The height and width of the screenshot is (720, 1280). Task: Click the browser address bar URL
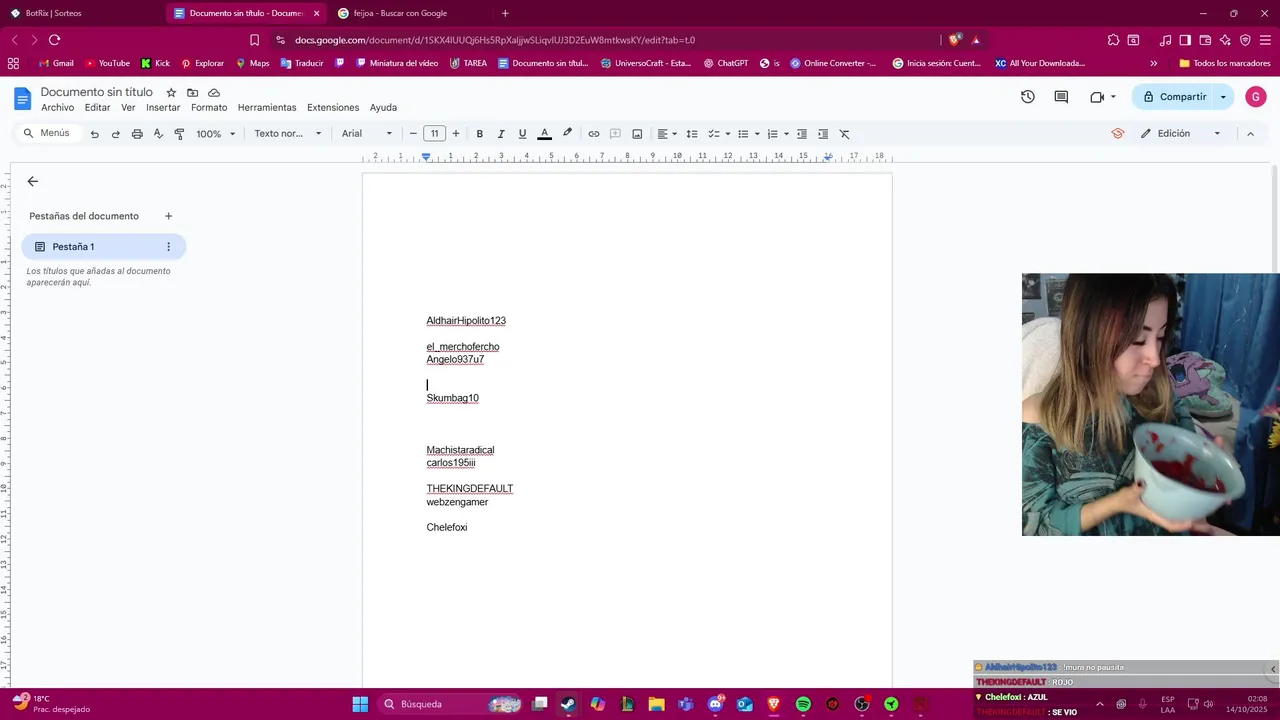pyautogui.click(x=495, y=40)
